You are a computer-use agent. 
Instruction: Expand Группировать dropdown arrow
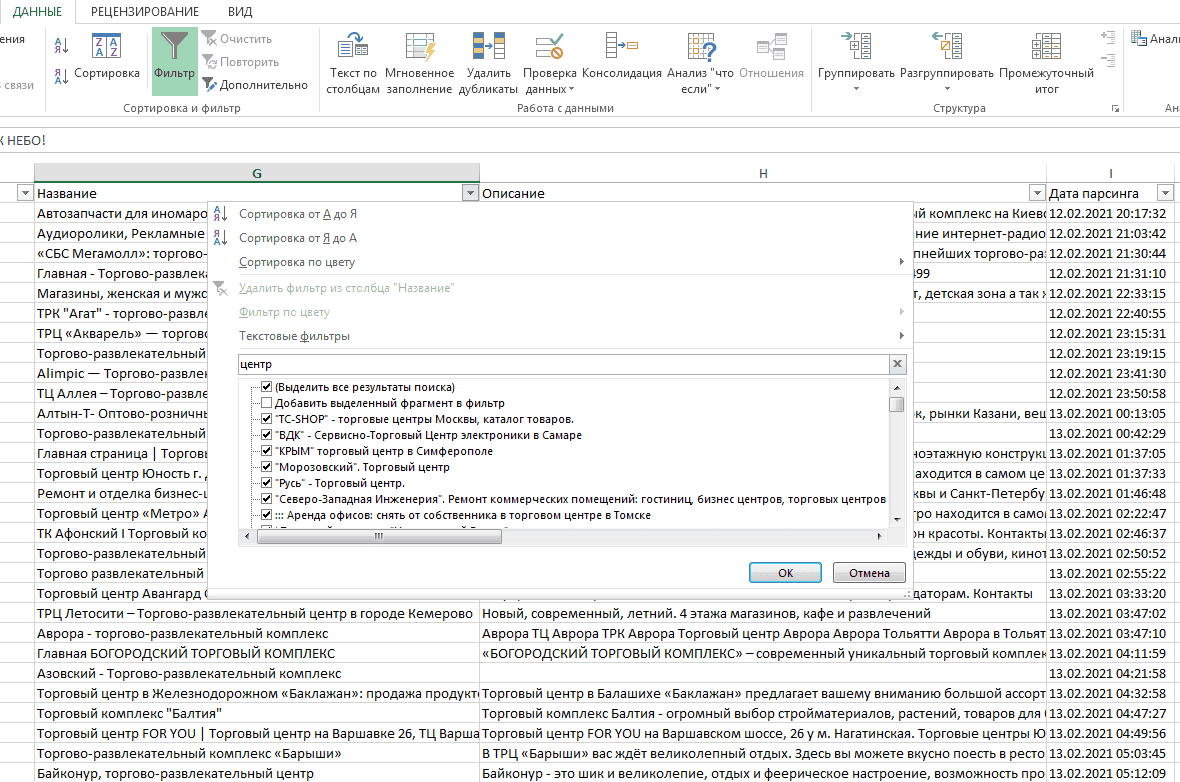tap(856, 90)
